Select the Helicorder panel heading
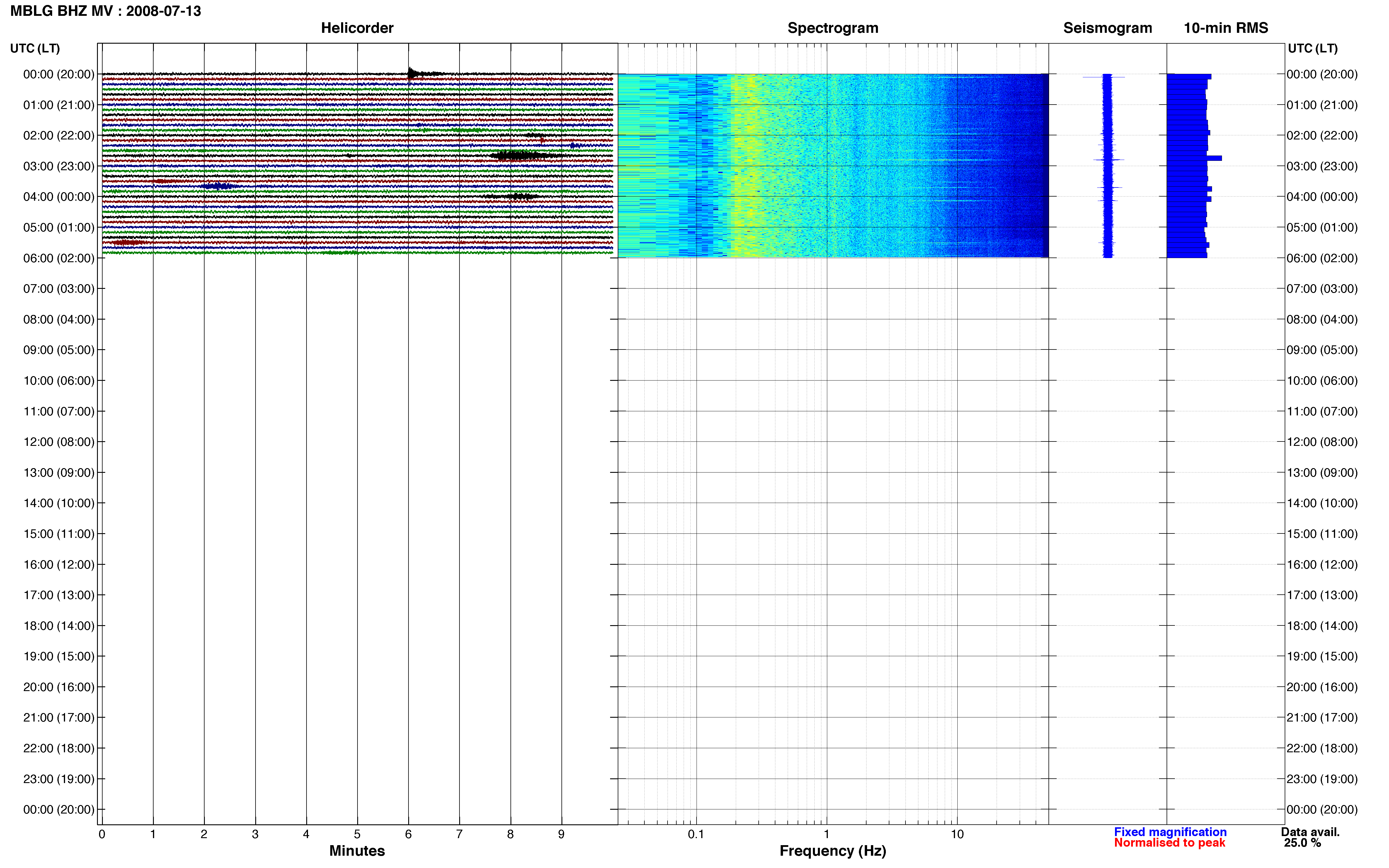 357,28
